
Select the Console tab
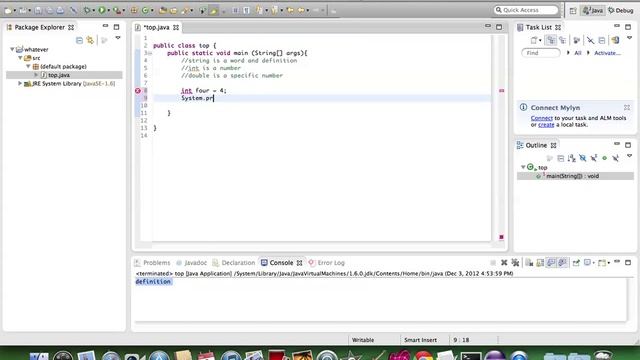(281, 263)
